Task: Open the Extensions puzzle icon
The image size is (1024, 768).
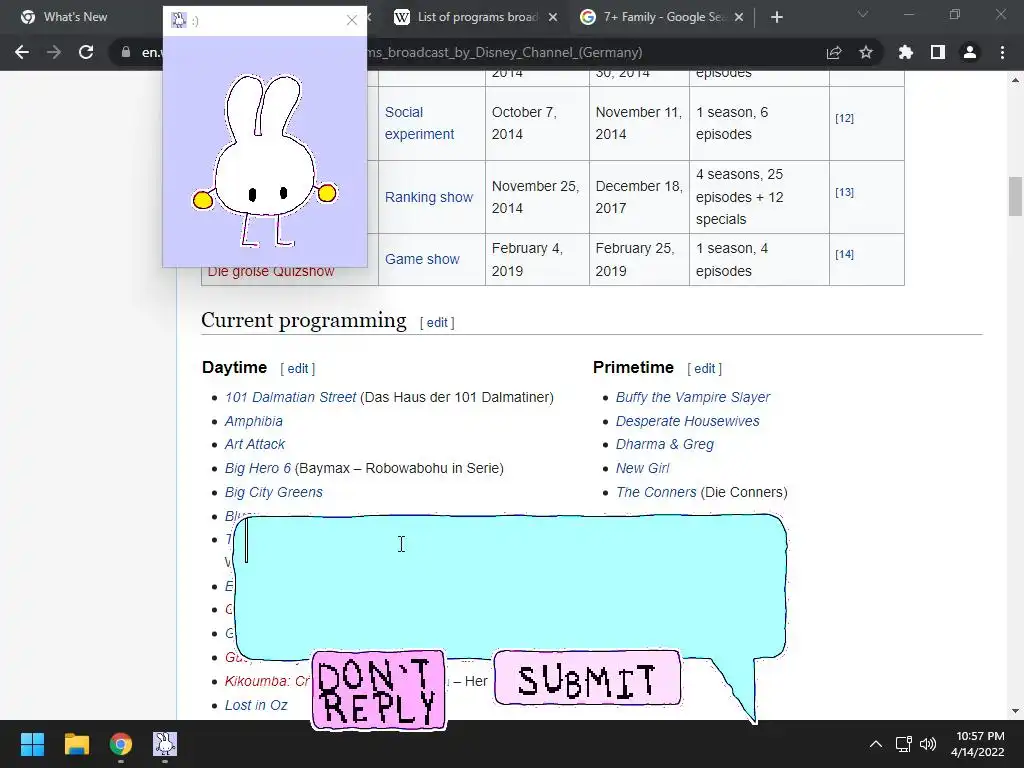Action: 906,52
